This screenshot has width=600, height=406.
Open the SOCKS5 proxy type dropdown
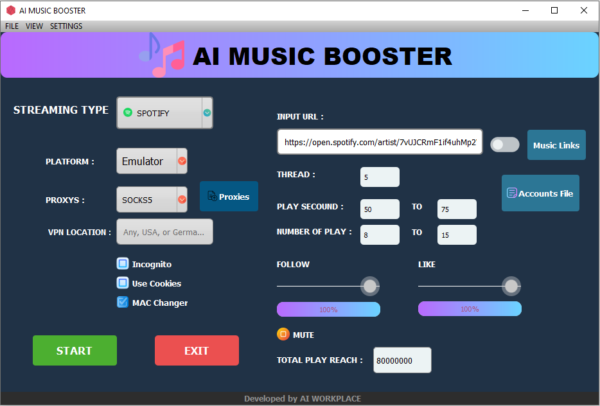click(152, 199)
